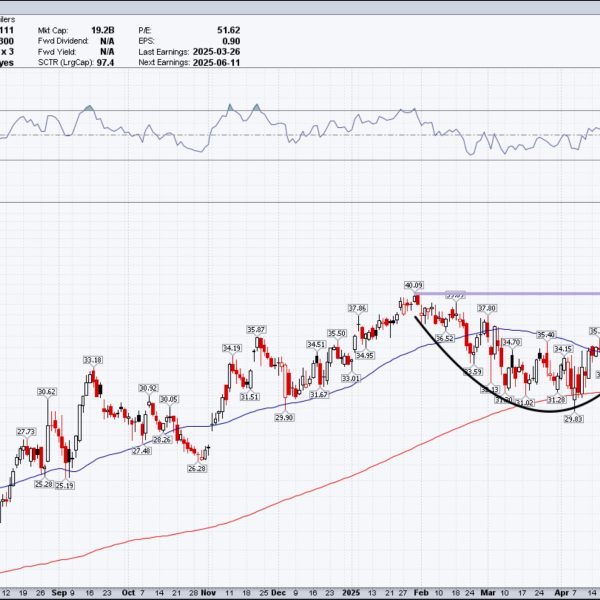Click the N/A value beside Fwd Yield
This screenshot has width=600, height=600.
(107, 52)
